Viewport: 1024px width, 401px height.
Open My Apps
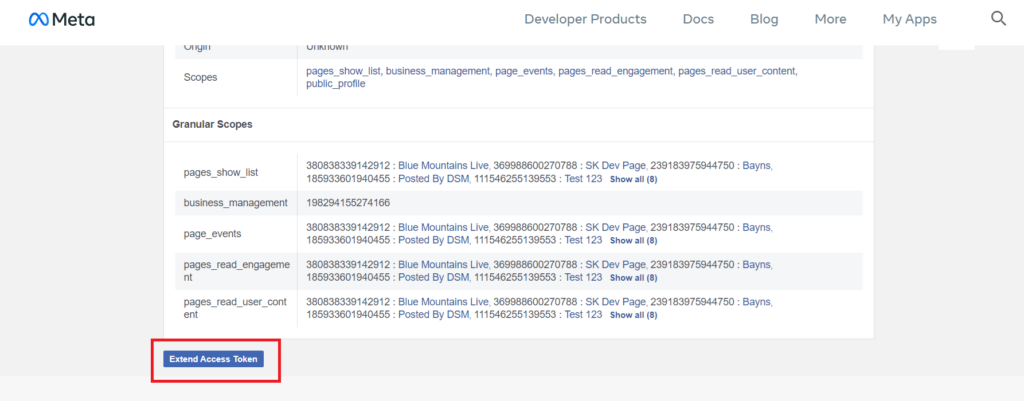(x=910, y=20)
